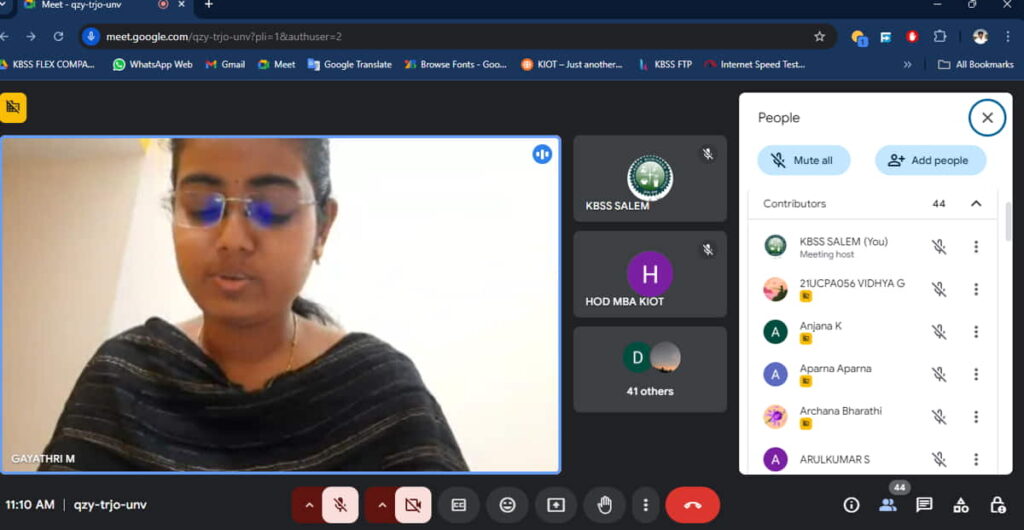This screenshot has height=530, width=1024.
Task: Mute 21UCPA056 VIDHYA G microphone icon
Action: click(938, 289)
